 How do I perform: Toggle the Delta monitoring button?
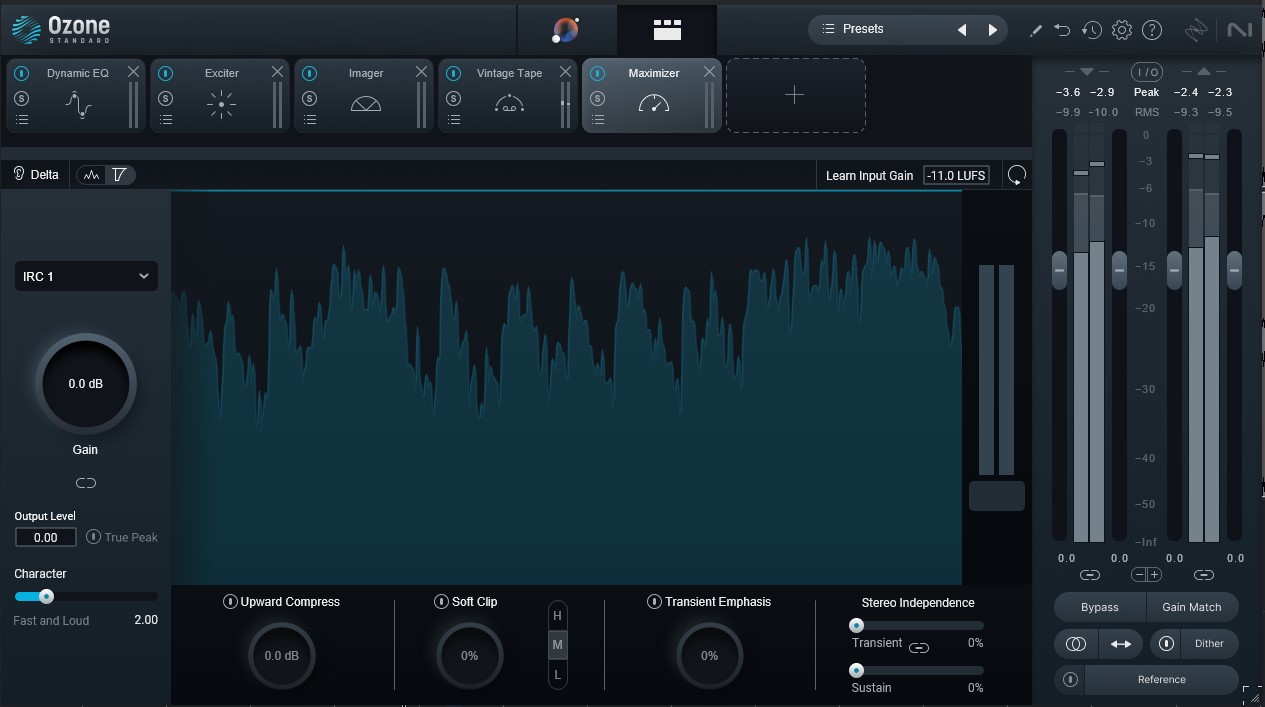click(37, 174)
